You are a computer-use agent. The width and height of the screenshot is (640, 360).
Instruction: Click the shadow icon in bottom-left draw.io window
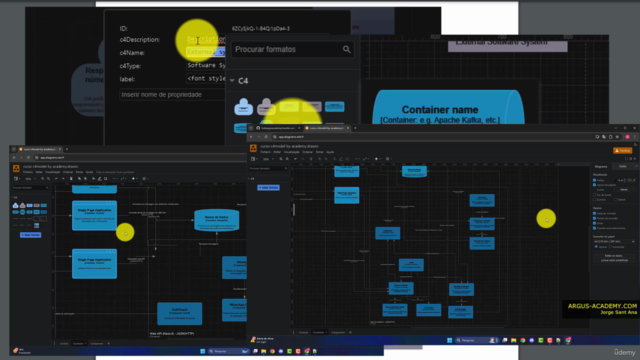(105, 179)
